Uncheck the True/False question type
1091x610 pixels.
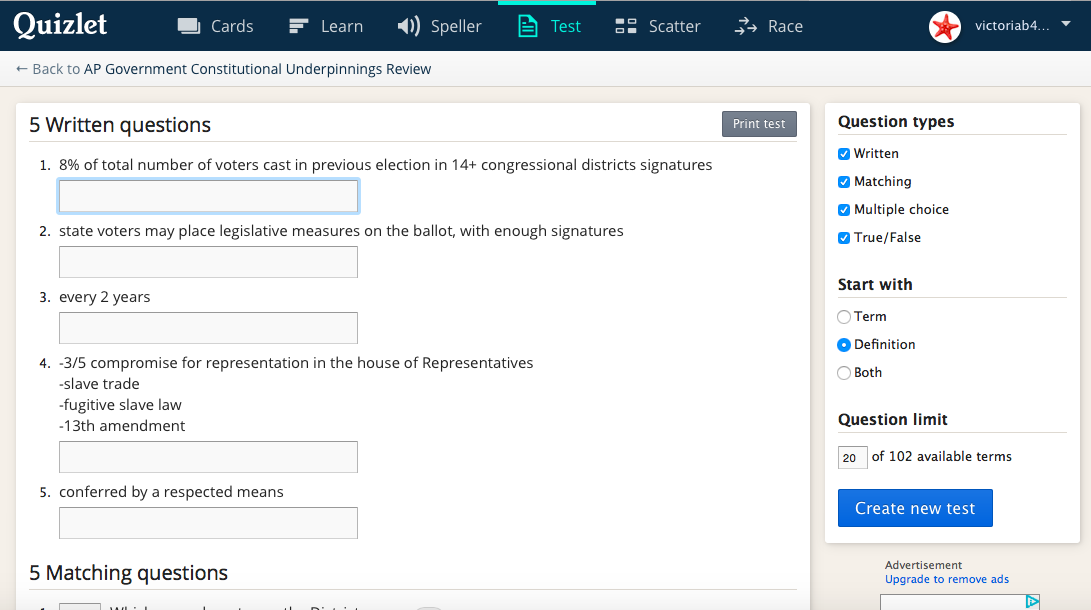tap(844, 238)
